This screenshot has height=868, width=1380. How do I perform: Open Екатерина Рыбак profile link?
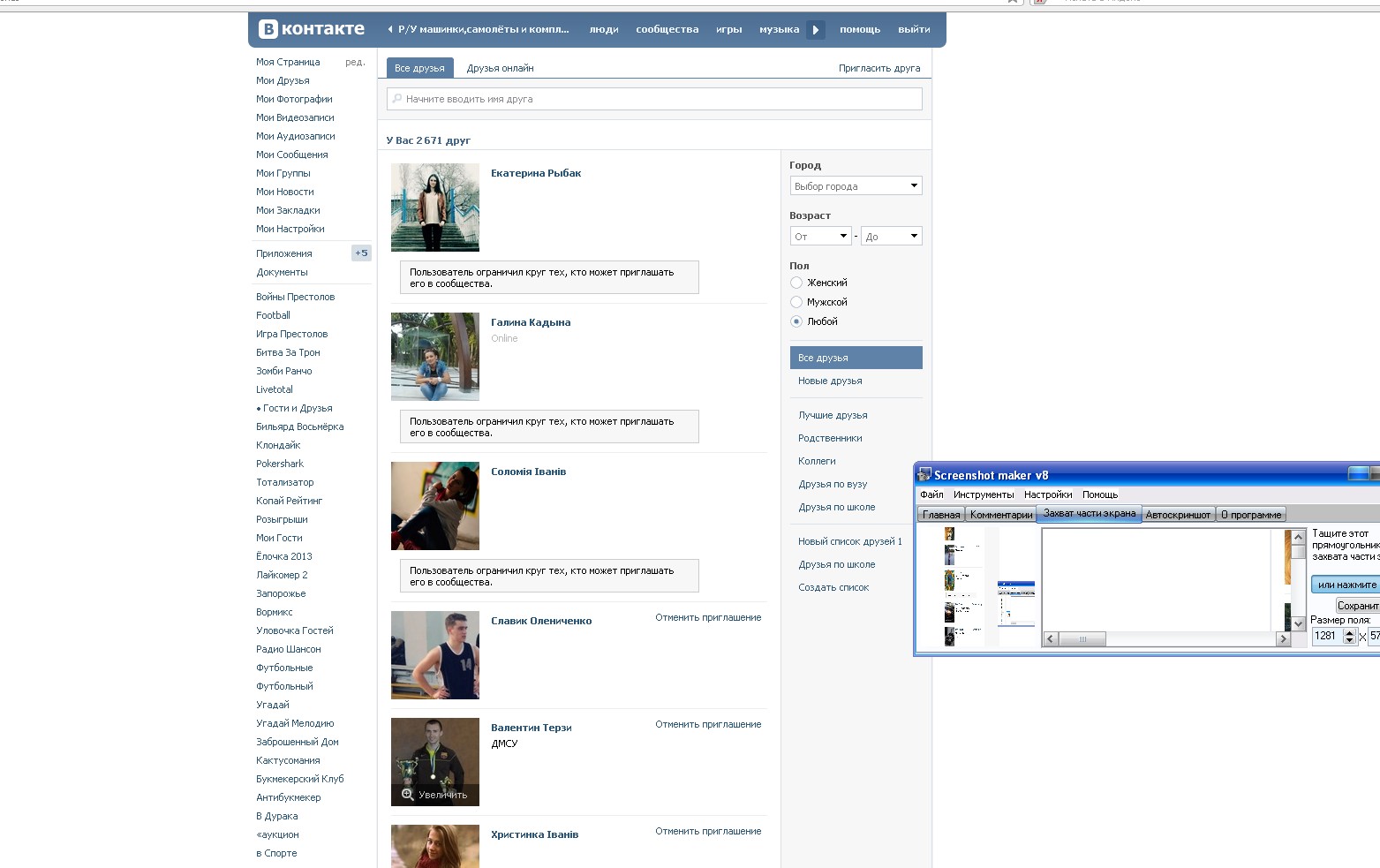[536, 173]
